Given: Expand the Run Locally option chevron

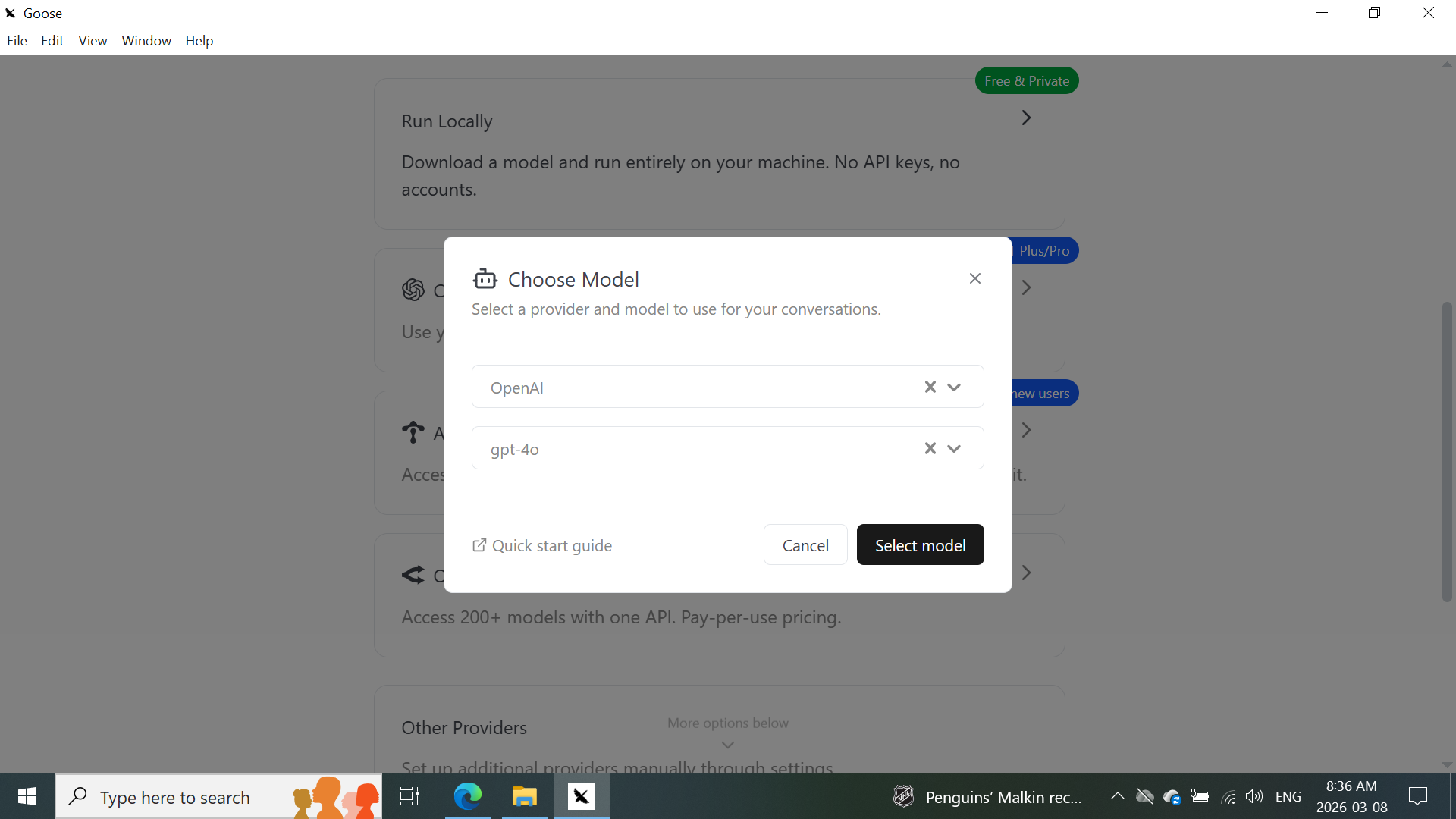Looking at the screenshot, I should pyautogui.click(x=1026, y=118).
